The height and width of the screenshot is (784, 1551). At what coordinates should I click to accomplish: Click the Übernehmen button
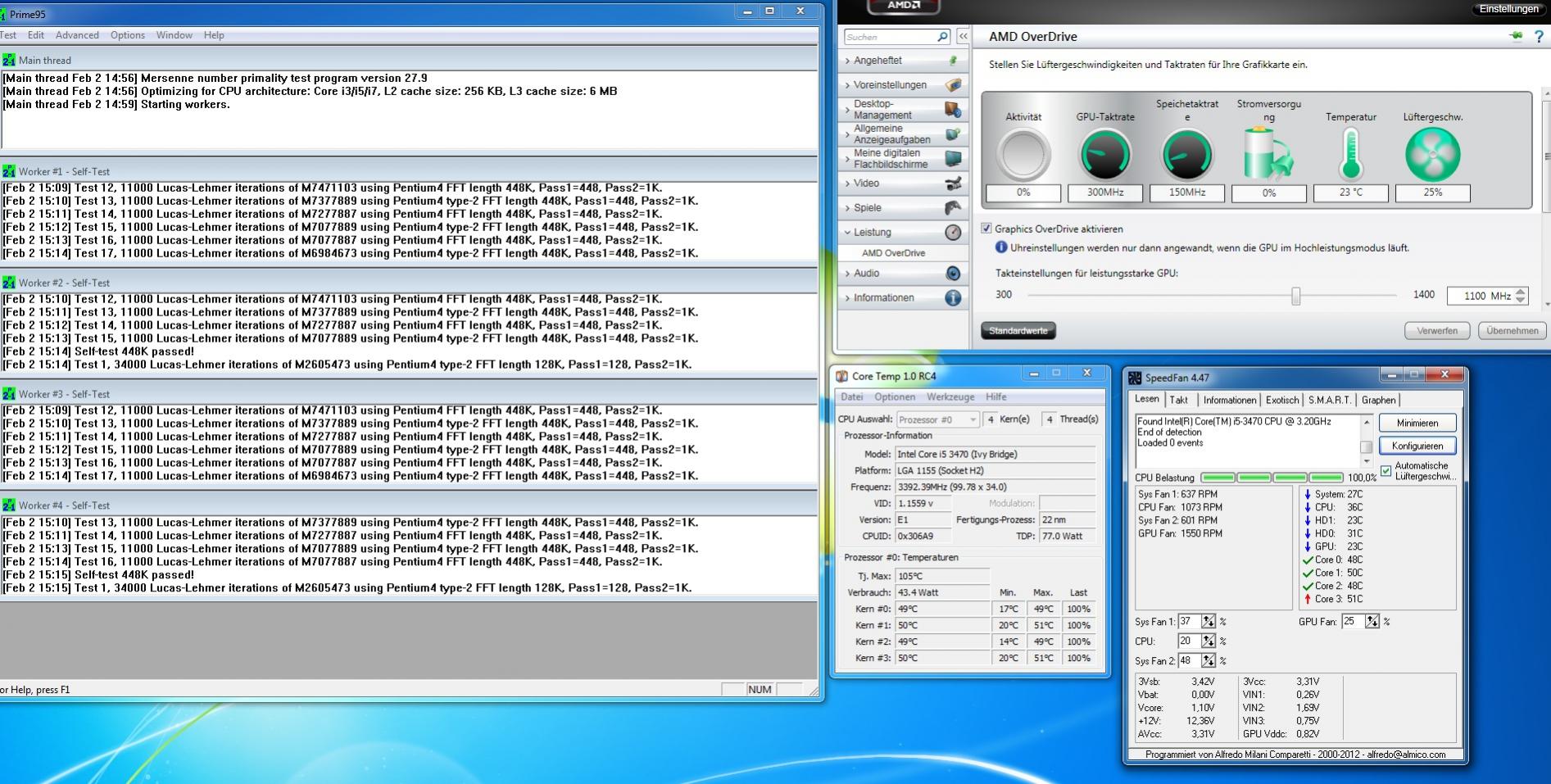point(1512,331)
